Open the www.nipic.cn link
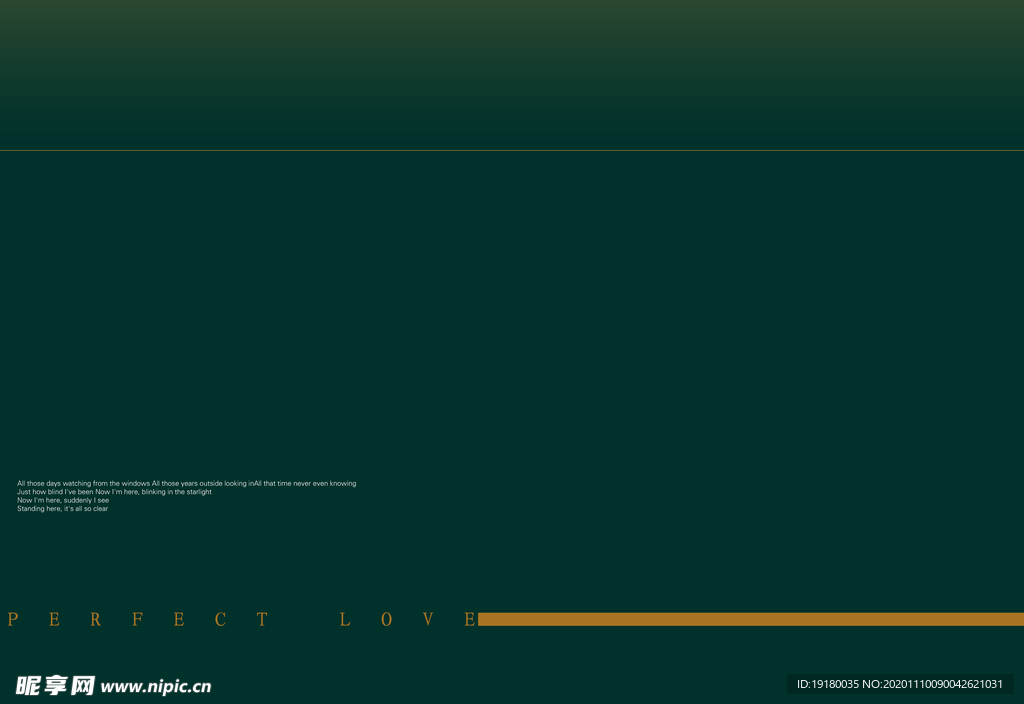Screen dimensions: 1024x704 [x=157, y=687]
